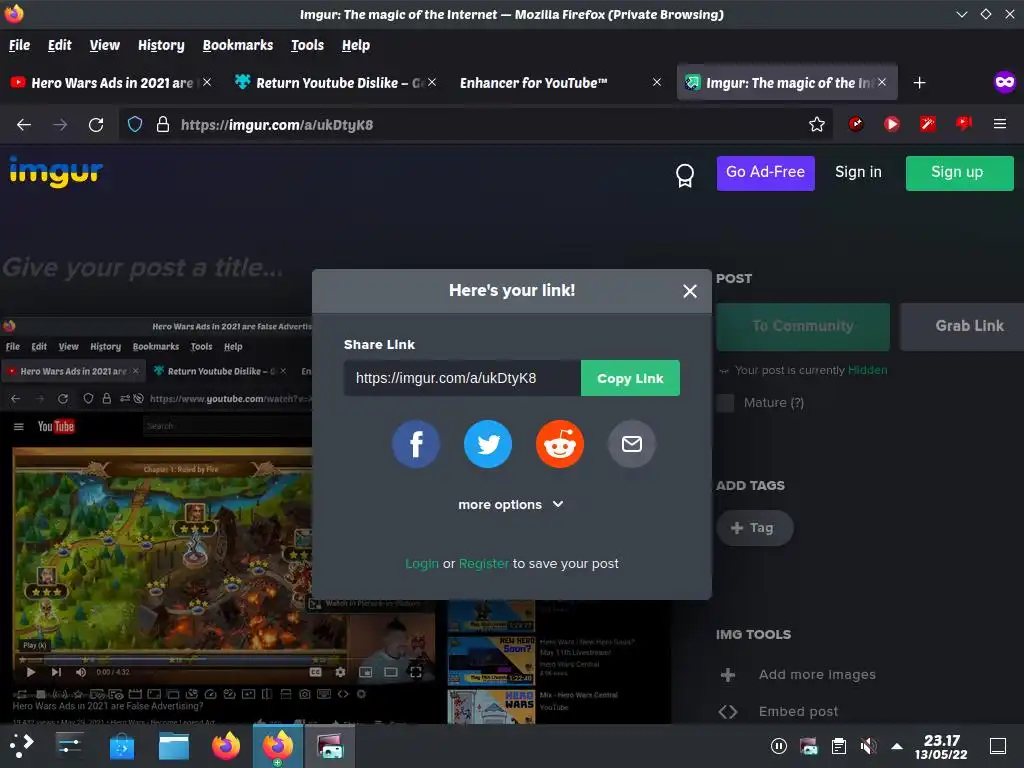Show site security lock info

(163, 125)
